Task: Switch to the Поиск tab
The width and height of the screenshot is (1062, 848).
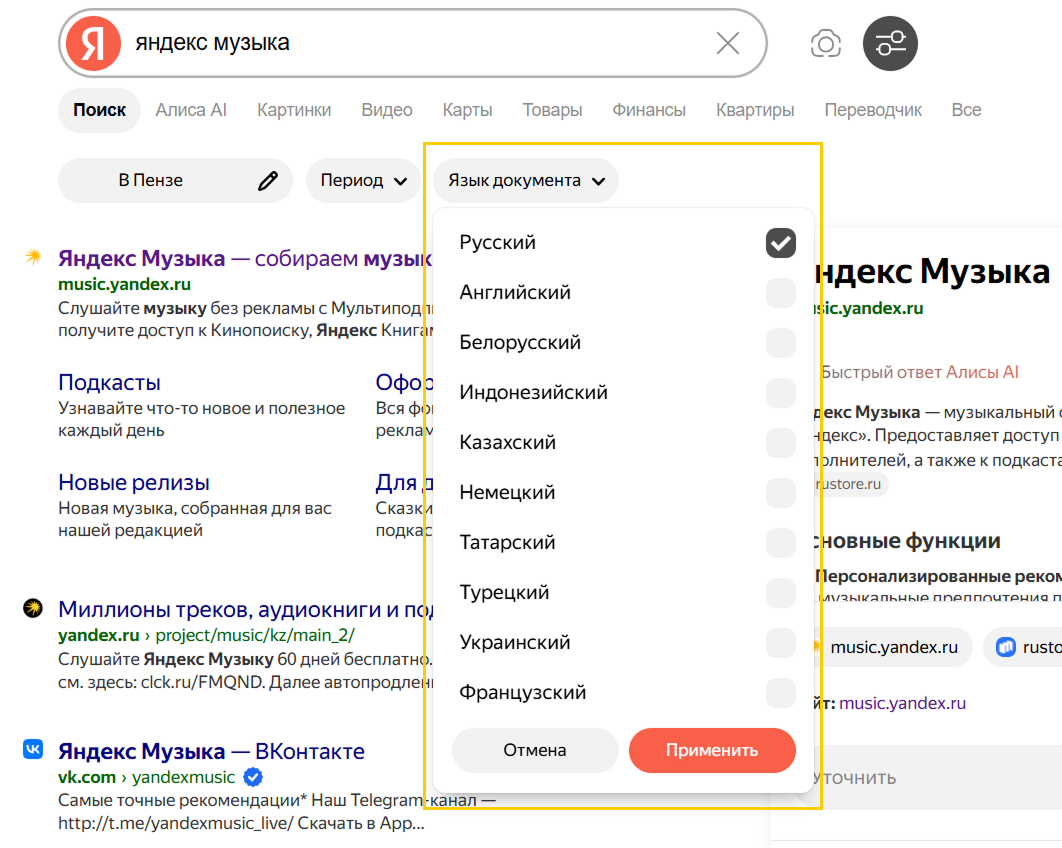Action: click(x=100, y=110)
